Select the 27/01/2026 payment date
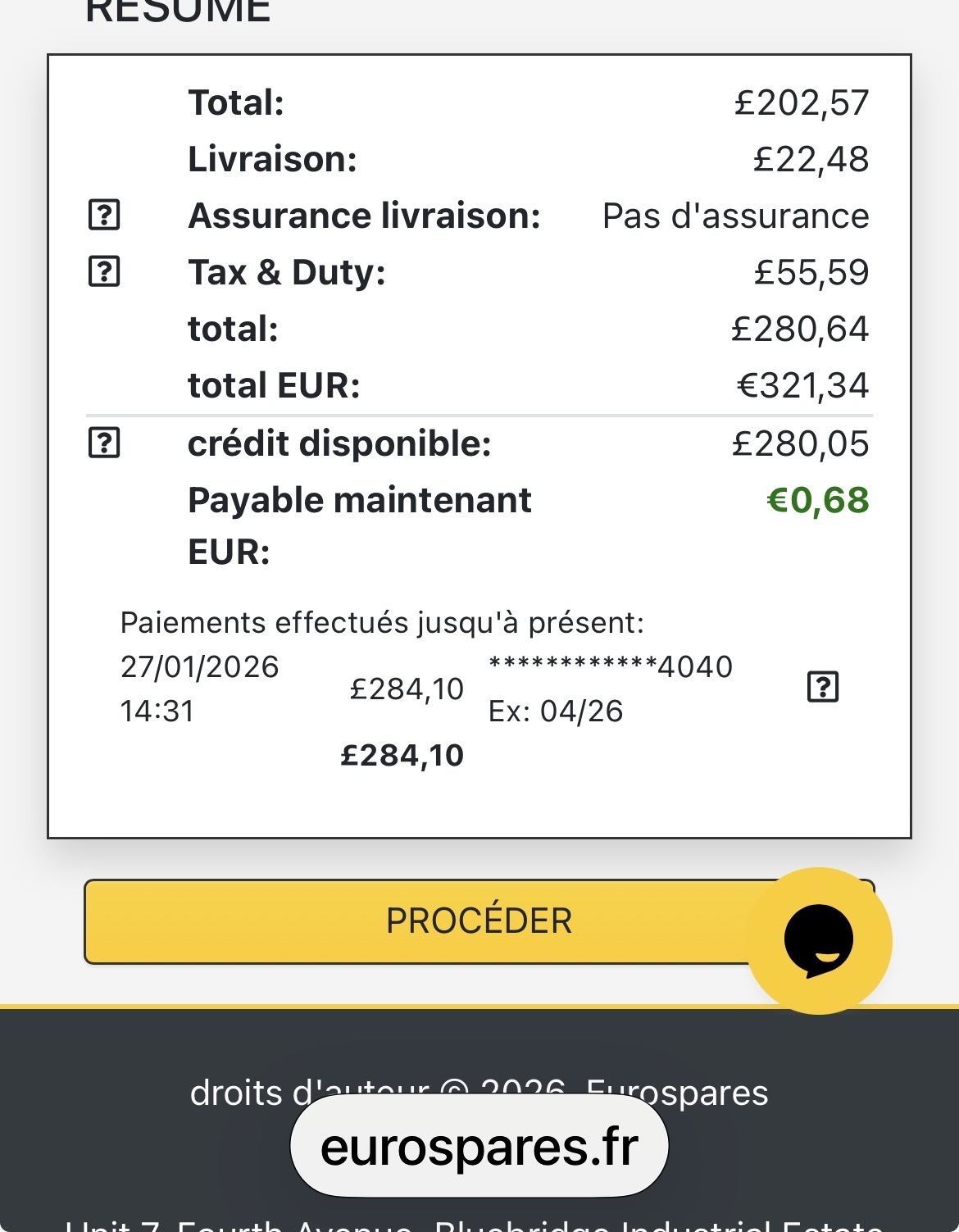The image size is (959, 1232). point(199,667)
